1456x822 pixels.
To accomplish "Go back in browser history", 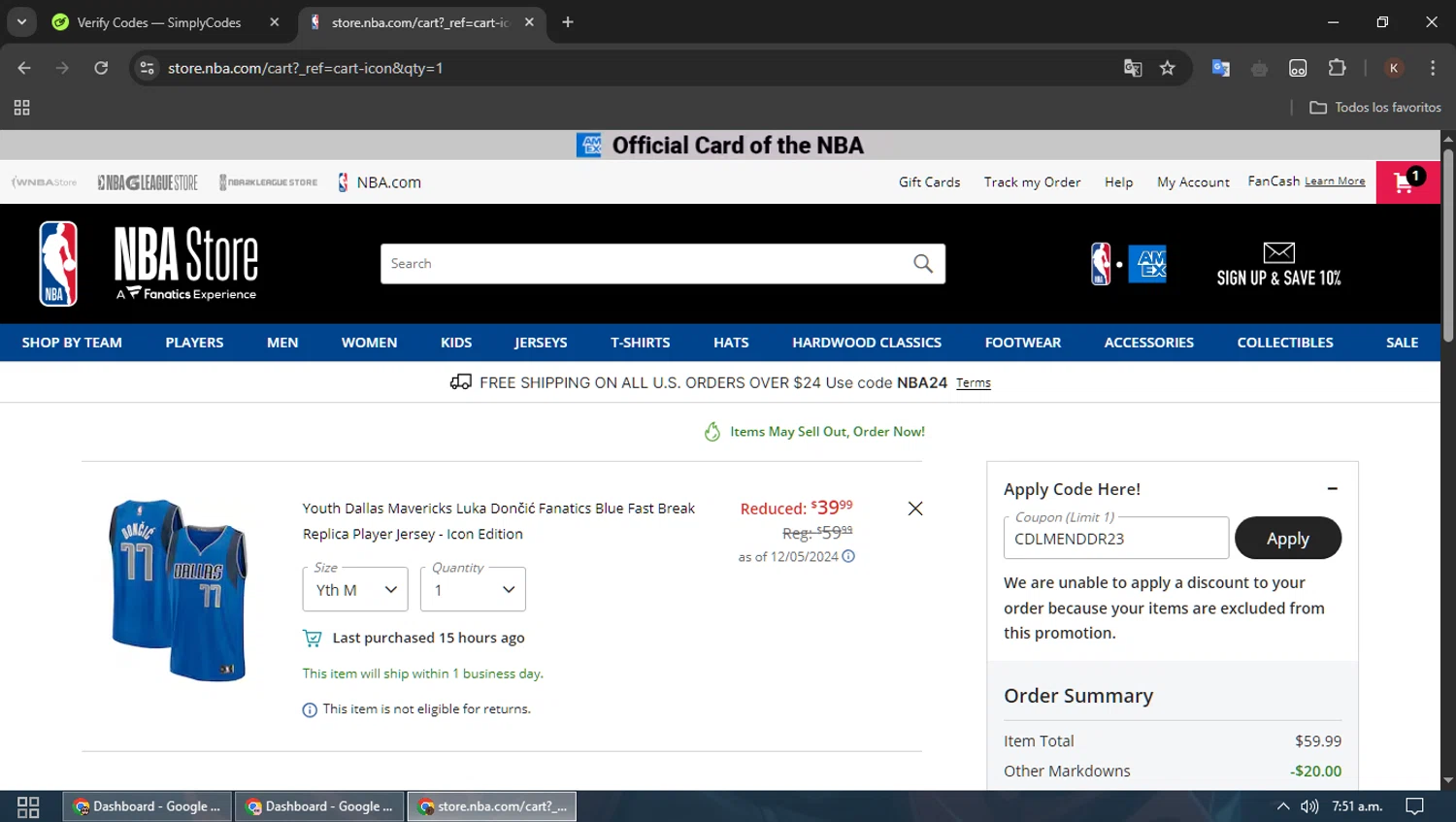I will tap(24, 68).
